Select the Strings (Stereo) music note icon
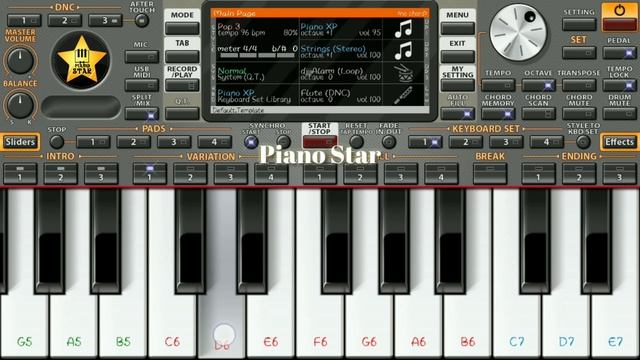Screen dimensions: 640x360 [x=403, y=51]
